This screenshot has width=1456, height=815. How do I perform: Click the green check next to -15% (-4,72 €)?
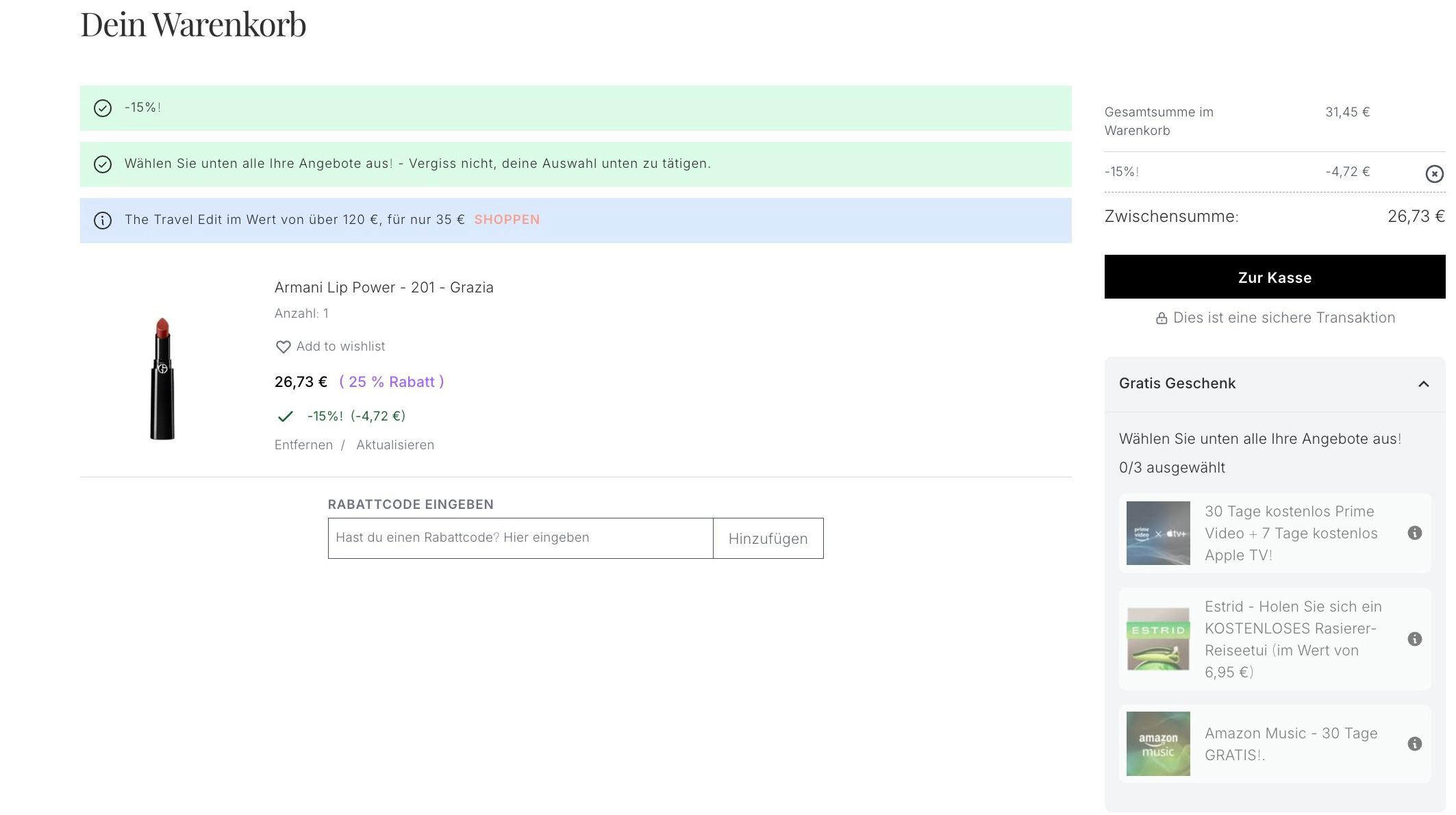285,416
